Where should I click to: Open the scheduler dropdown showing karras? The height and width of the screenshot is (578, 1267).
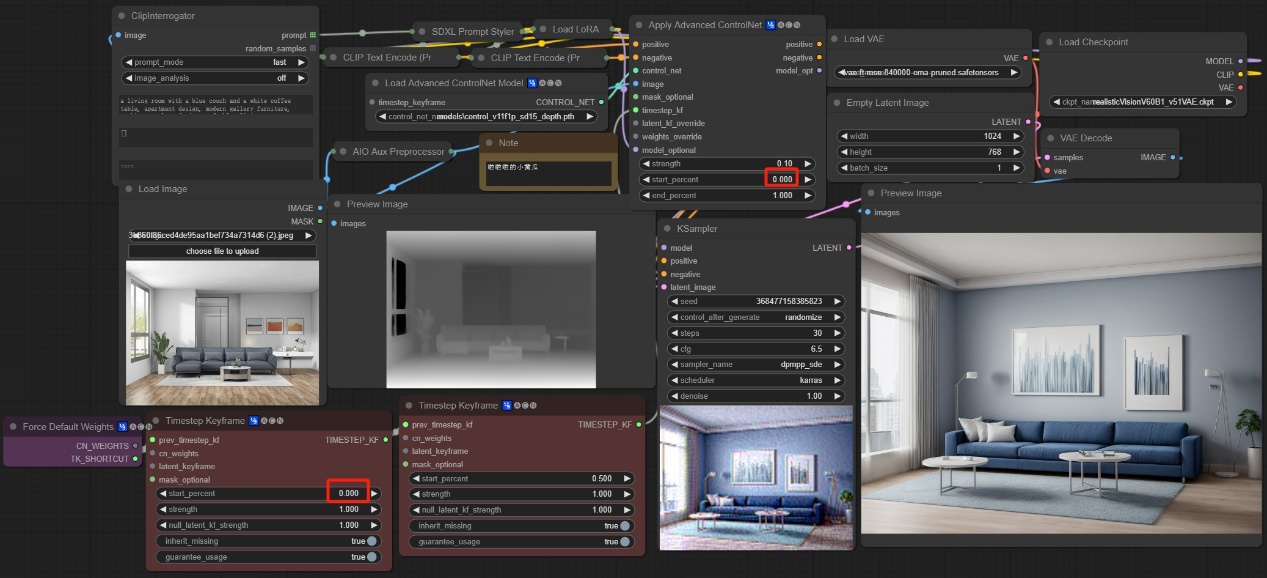756,381
